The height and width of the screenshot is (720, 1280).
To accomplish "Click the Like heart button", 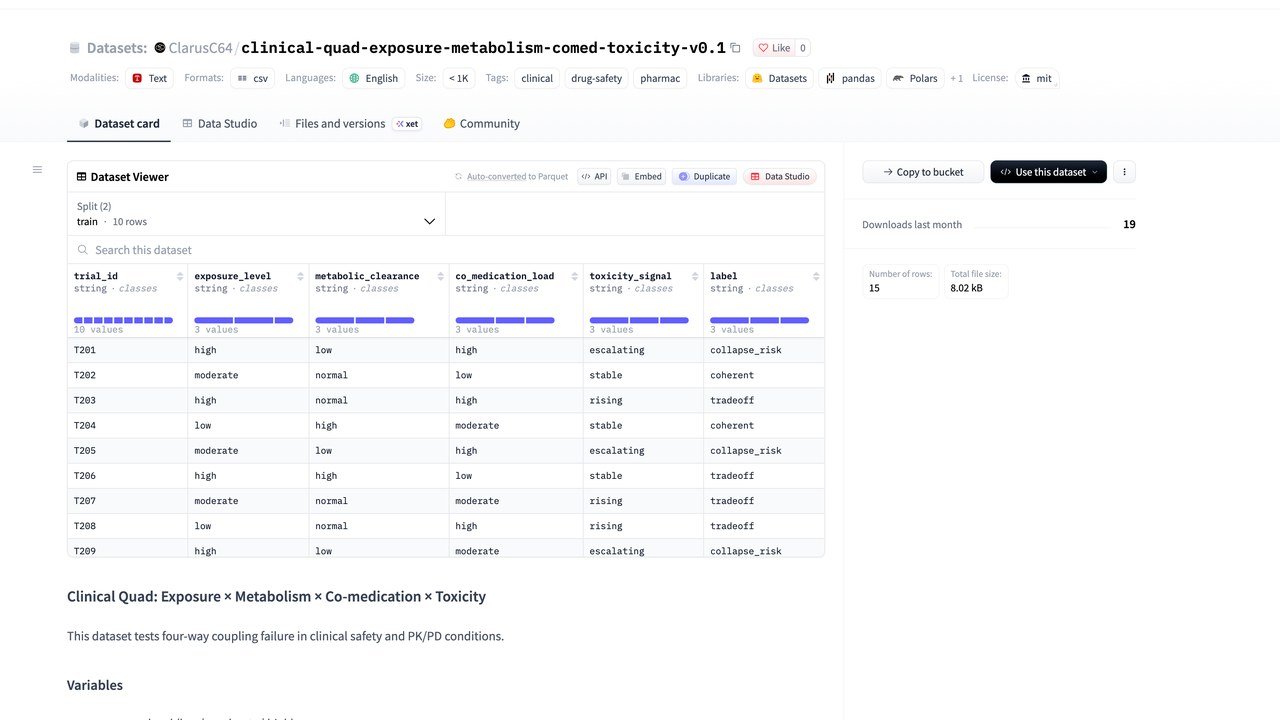I will 773,48.
